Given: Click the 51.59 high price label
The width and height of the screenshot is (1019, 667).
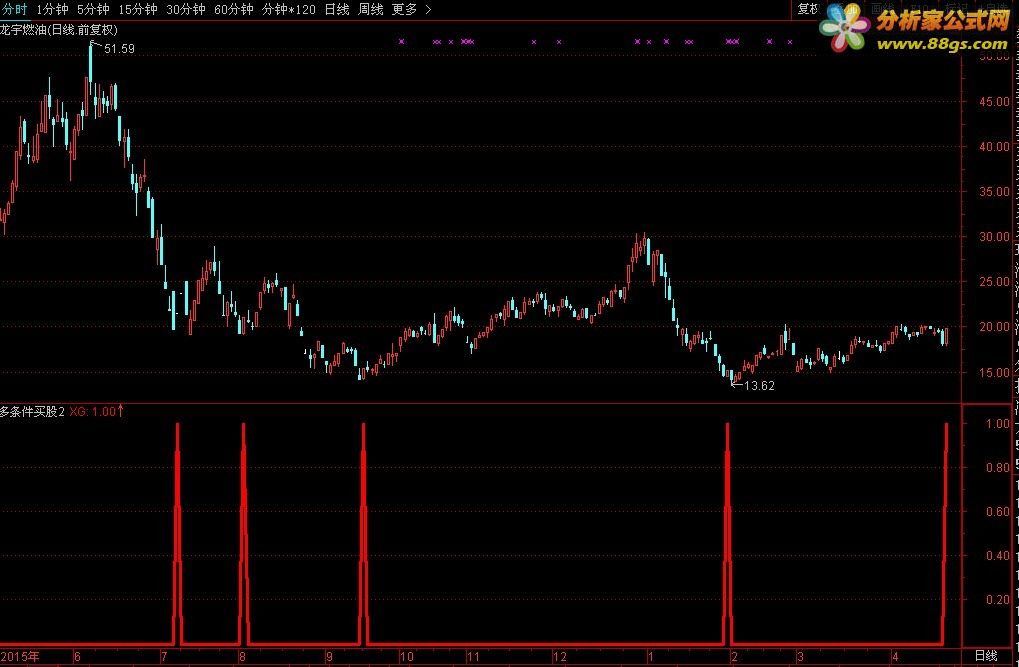Looking at the screenshot, I should click(x=119, y=49).
